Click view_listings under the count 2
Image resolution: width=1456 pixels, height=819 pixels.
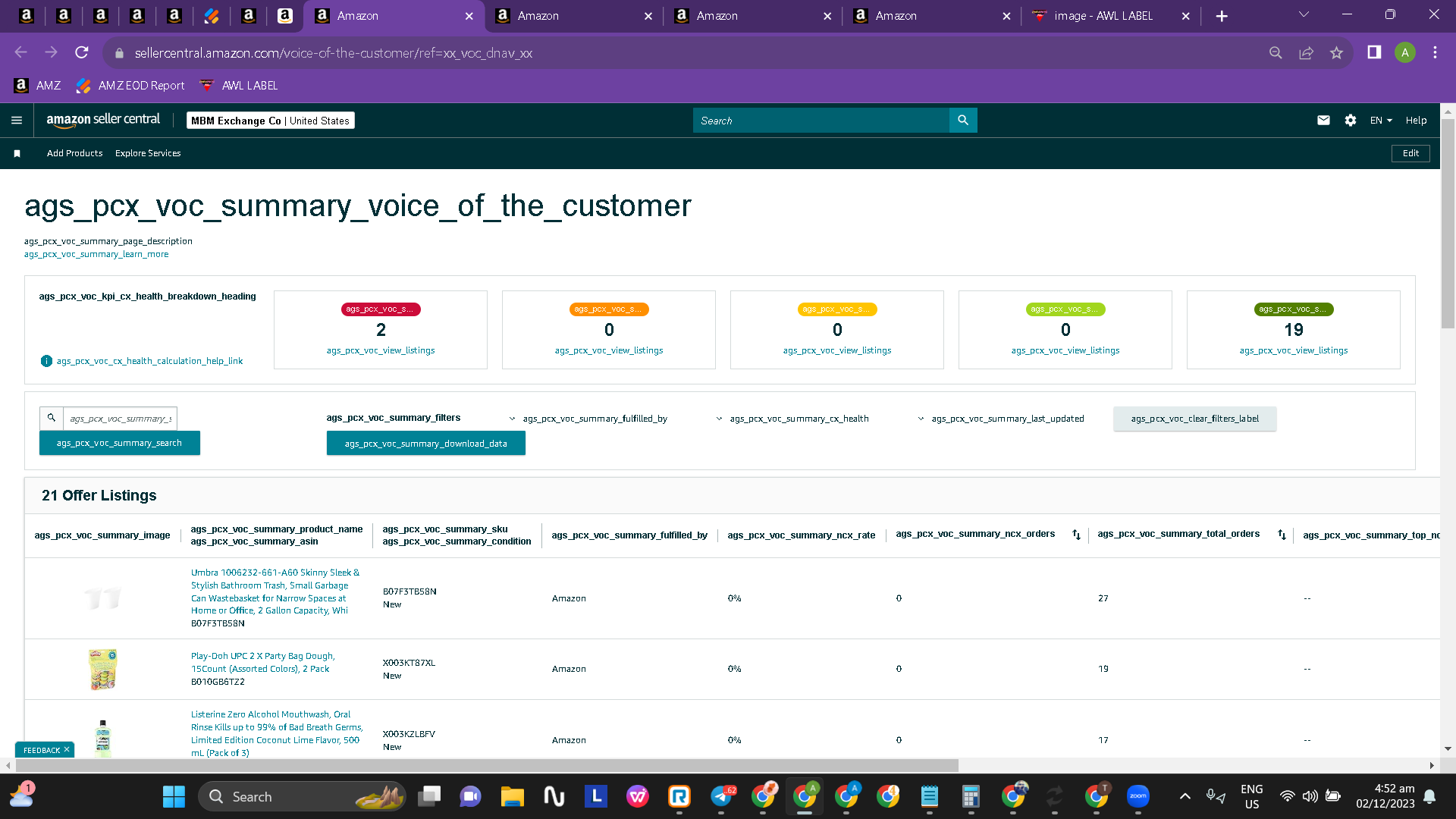381,350
